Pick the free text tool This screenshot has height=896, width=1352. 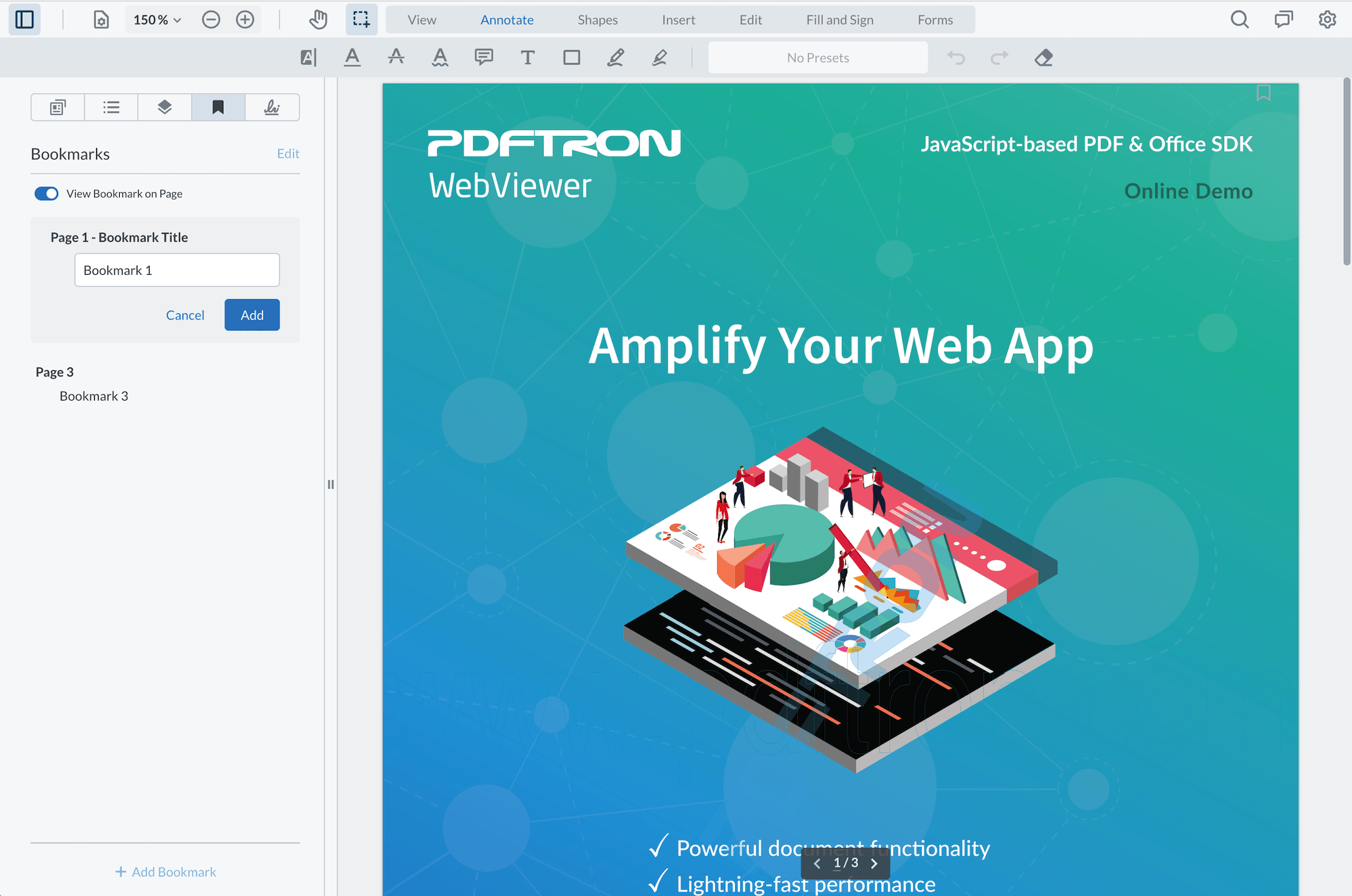(528, 58)
